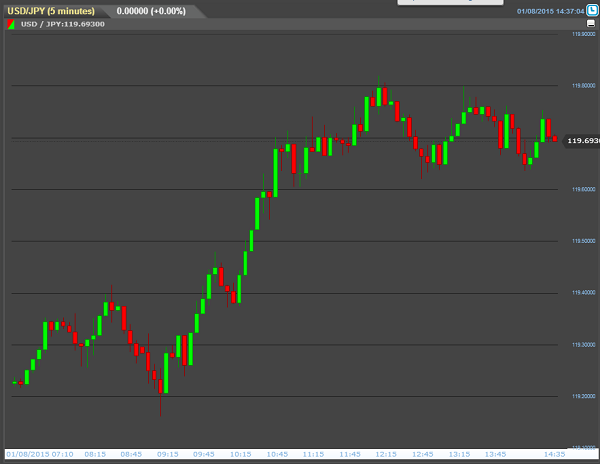
Task: Click the 14:35 time axis label
Action: pyautogui.click(x=554, y=454)
